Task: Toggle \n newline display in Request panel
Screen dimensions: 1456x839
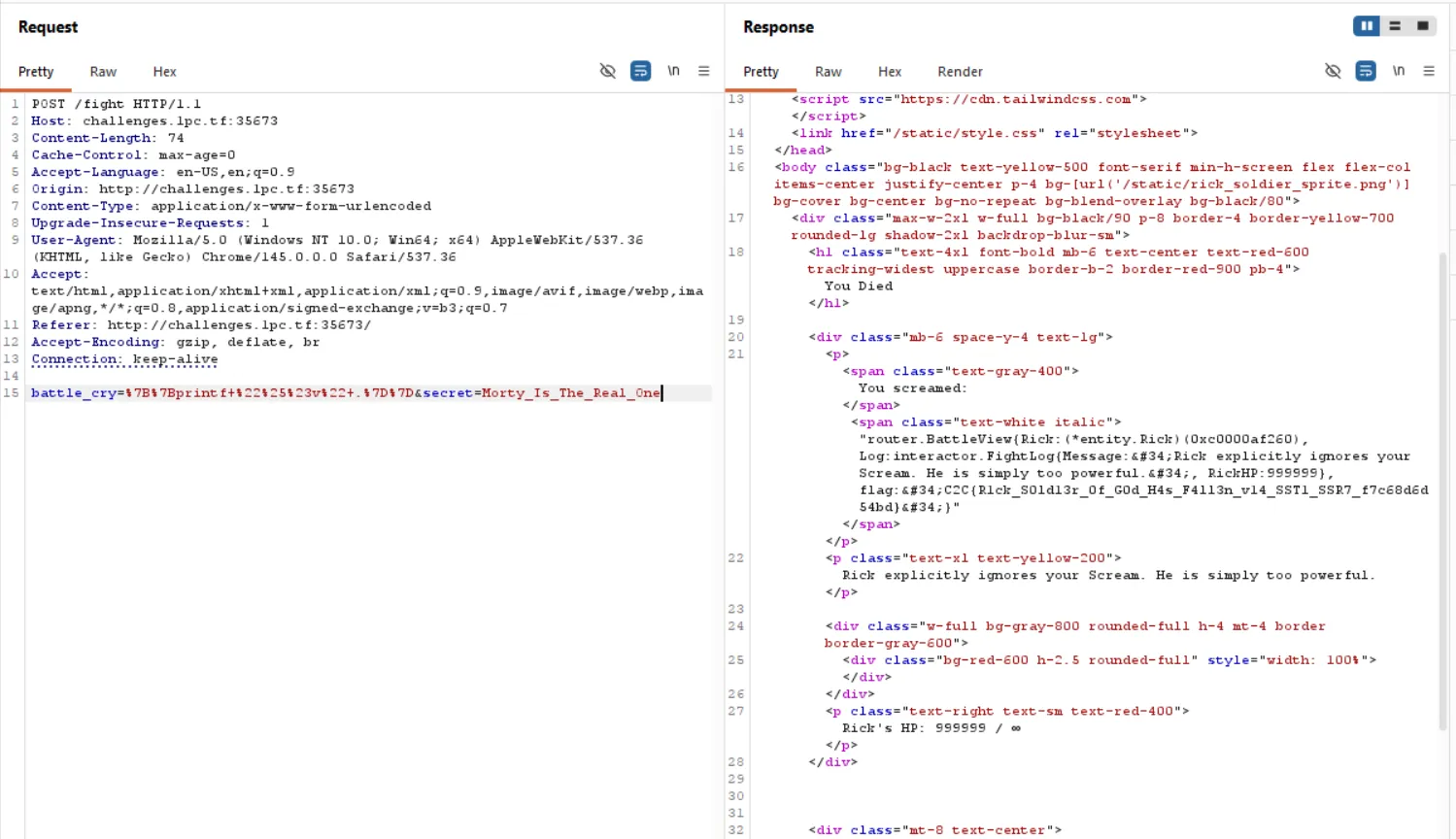Action: tap(673, 71)
